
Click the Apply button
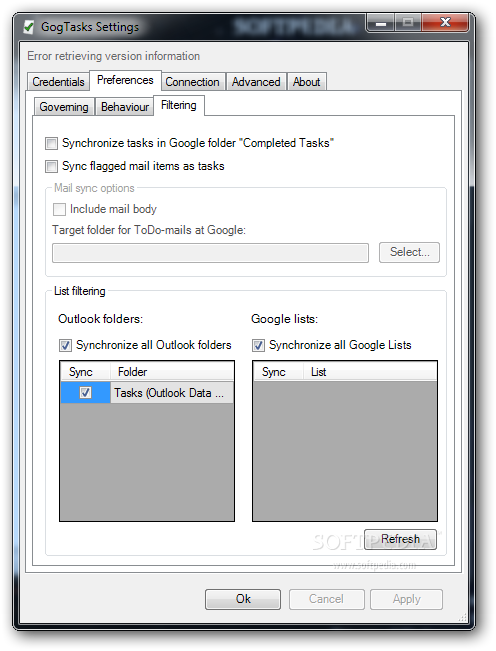[x=406, y=599]
